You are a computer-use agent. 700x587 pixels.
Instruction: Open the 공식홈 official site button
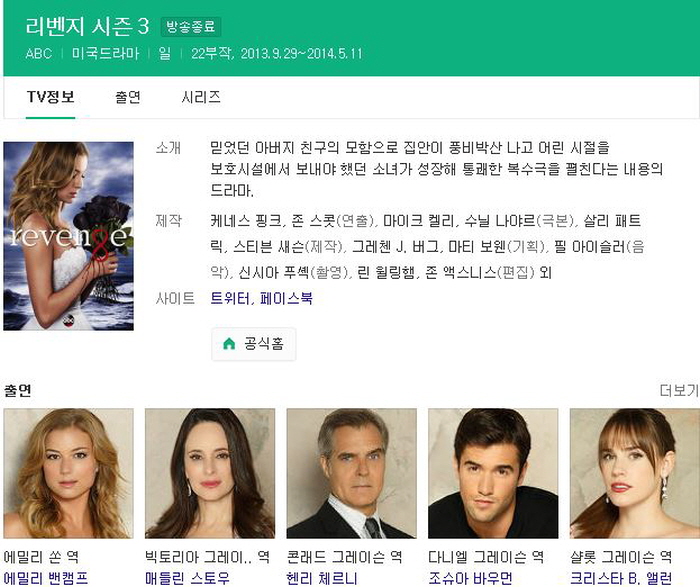click(254, 344)
